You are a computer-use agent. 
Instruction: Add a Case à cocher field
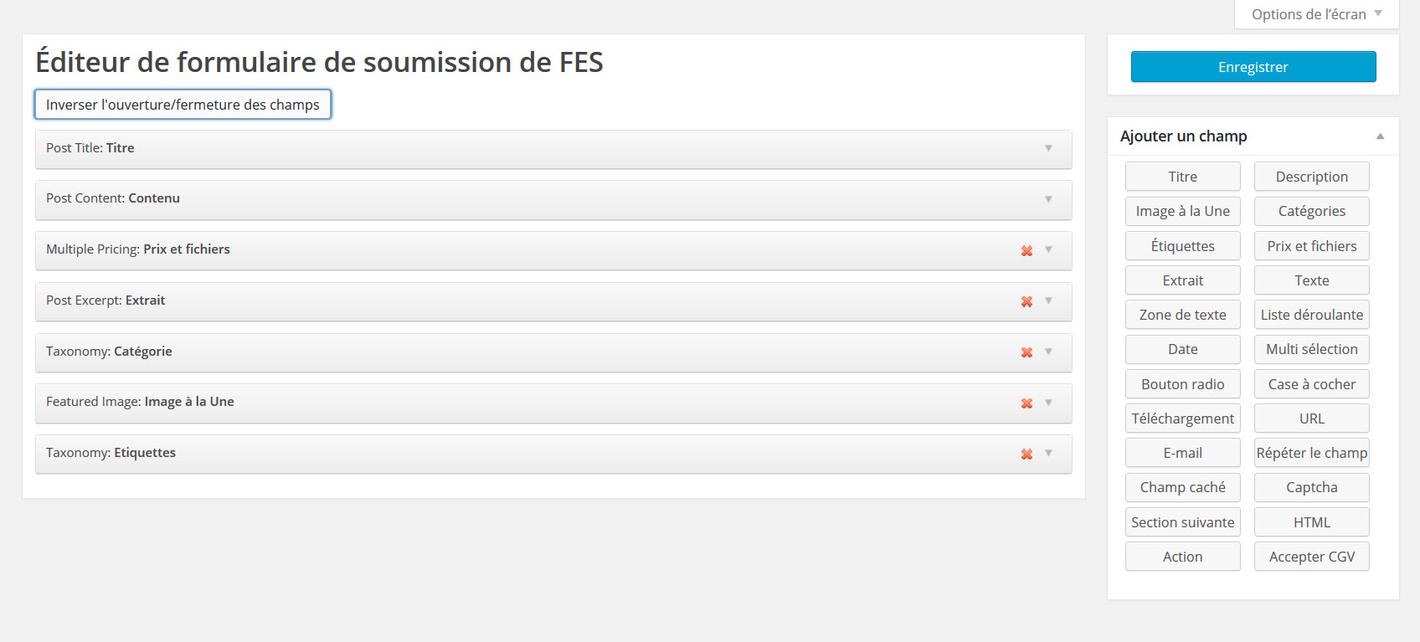(x=1311, y=384)
